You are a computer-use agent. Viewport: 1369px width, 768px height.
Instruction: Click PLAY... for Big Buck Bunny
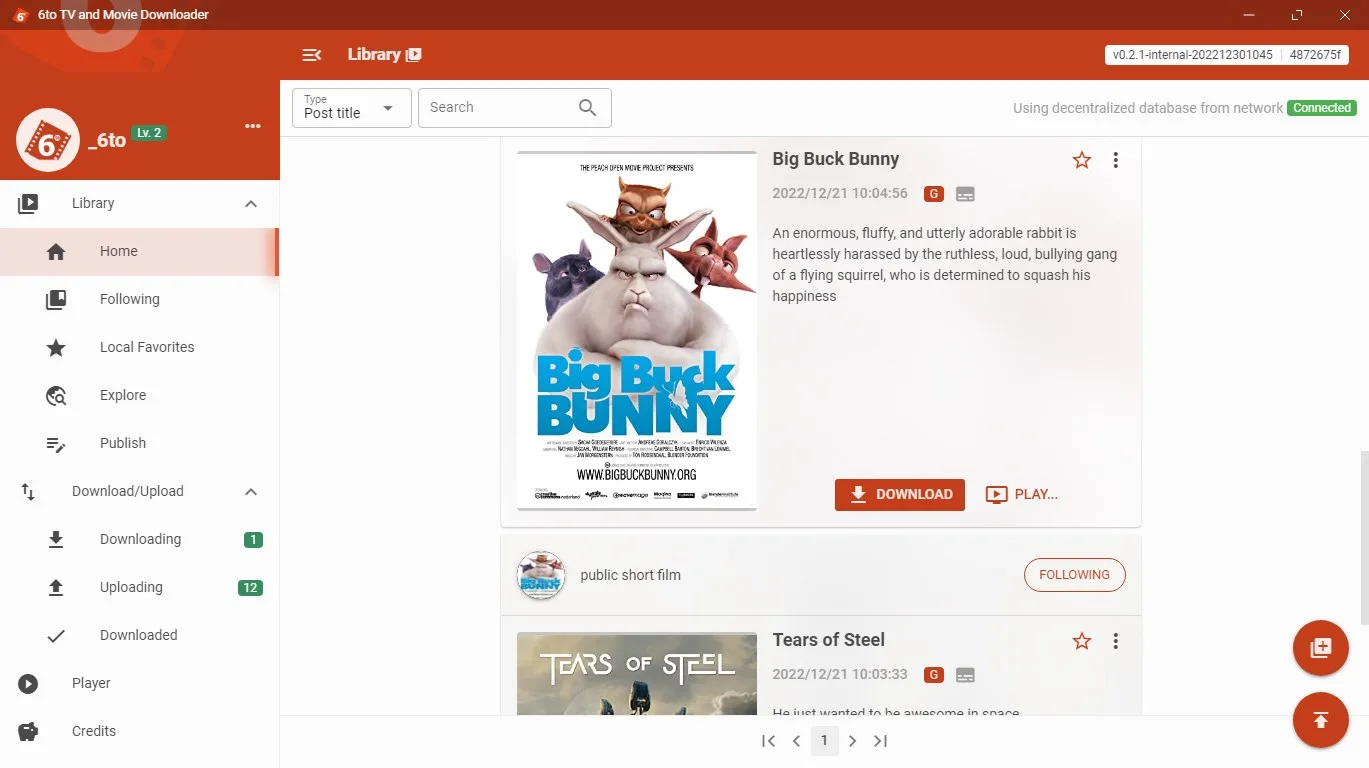(1022, 494)
